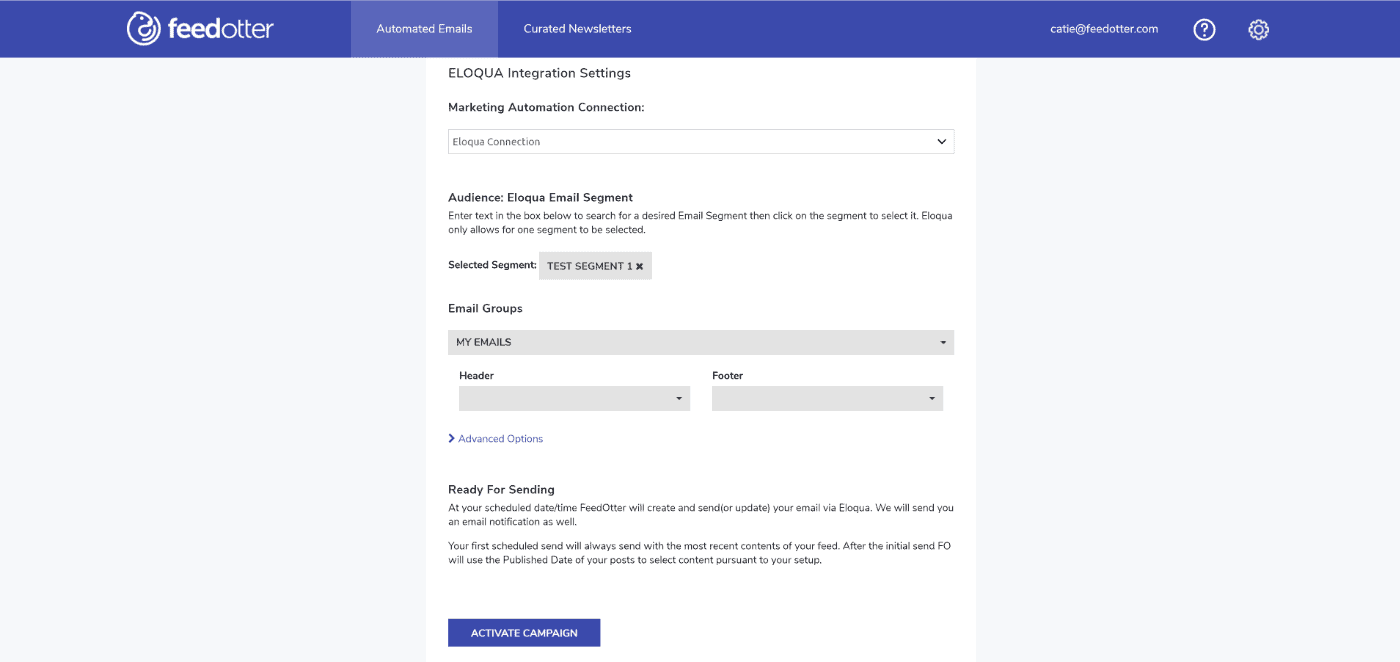Open the Eloqua Connection dropdown
The width and height of the screenshot is (1400, 662).
click(701, 142)
